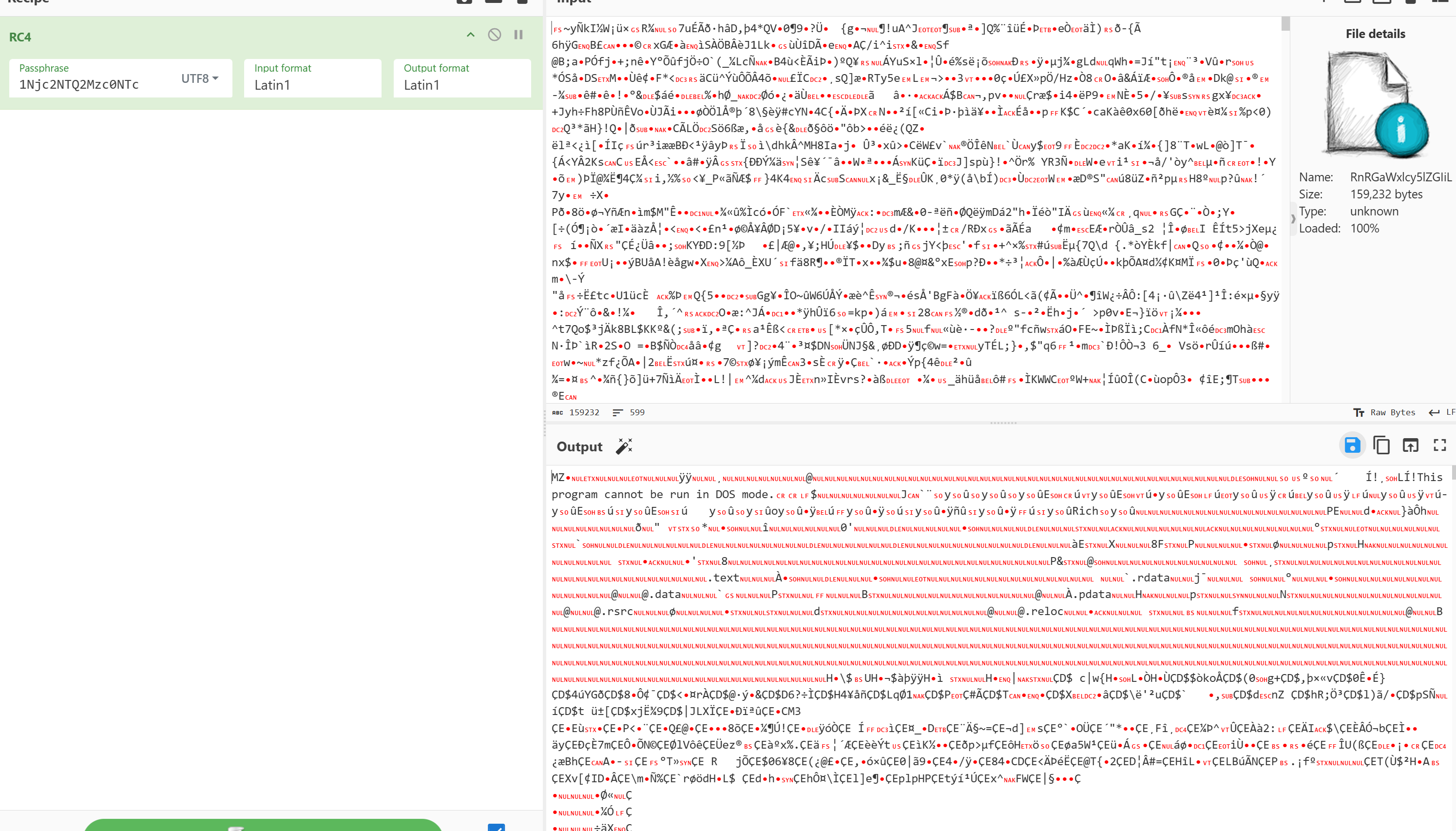
Task: Collapse the File details side panel
Action: (1293, 218)
